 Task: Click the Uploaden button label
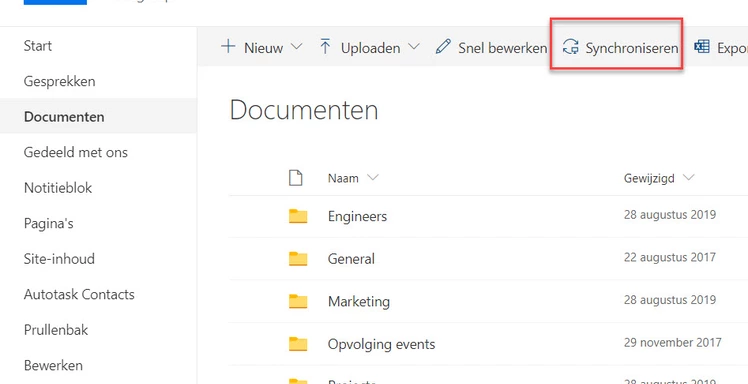(370, 48)
